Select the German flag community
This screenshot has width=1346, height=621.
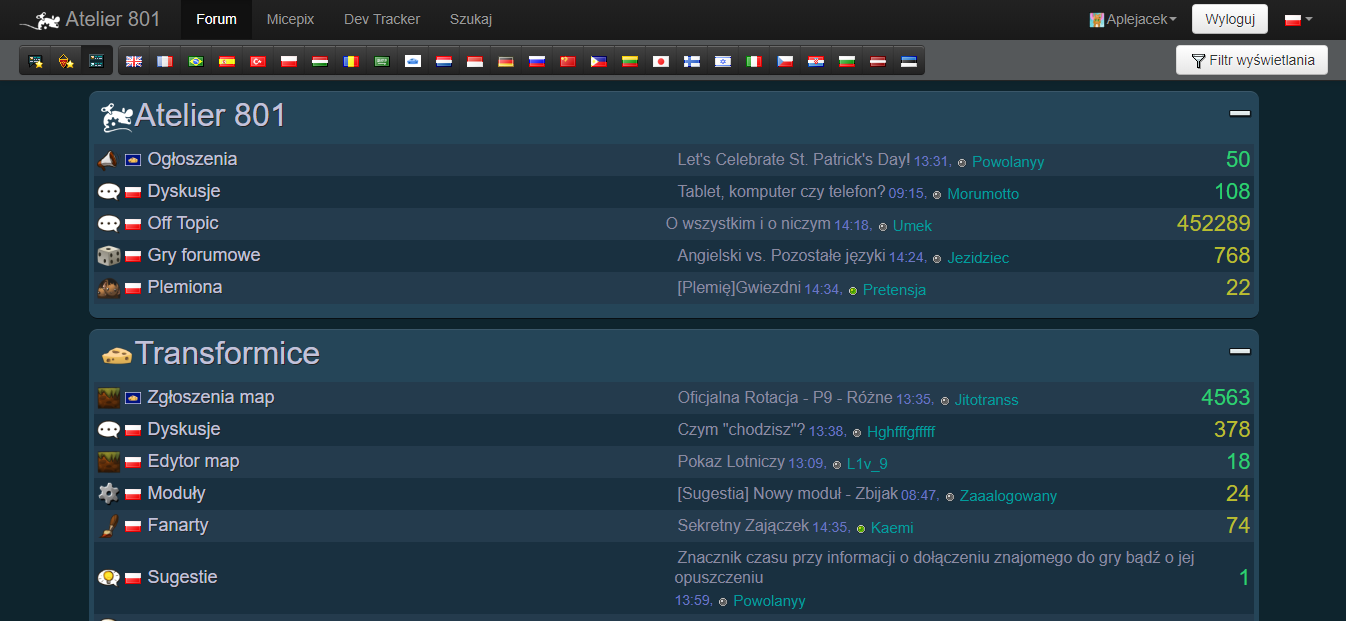tap(506, 61)
